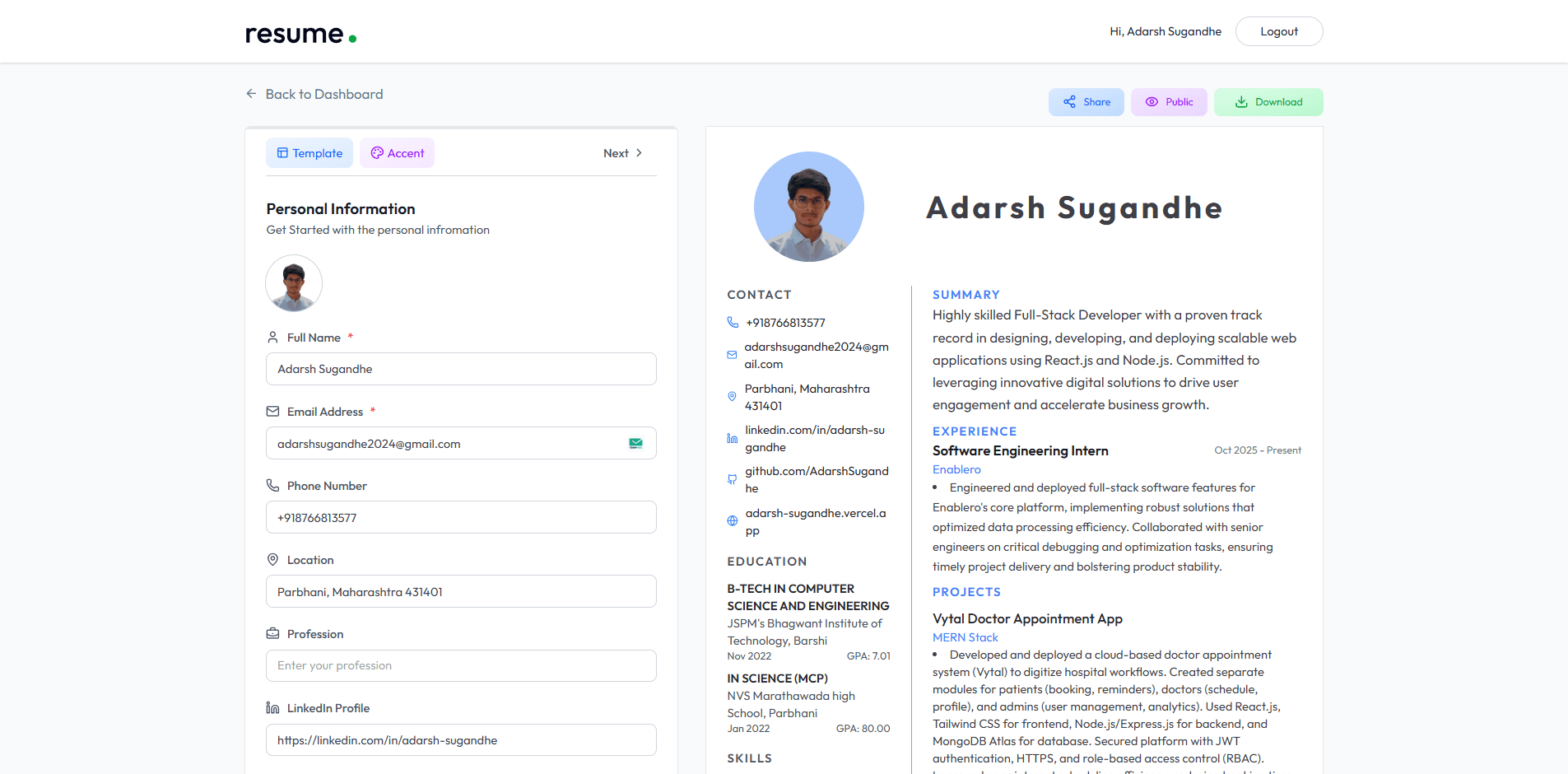Click the download arrow icon on Download button
The height and width of the screenshot is (774, 1568).
pyautogui.click(x=1240, y=101)
